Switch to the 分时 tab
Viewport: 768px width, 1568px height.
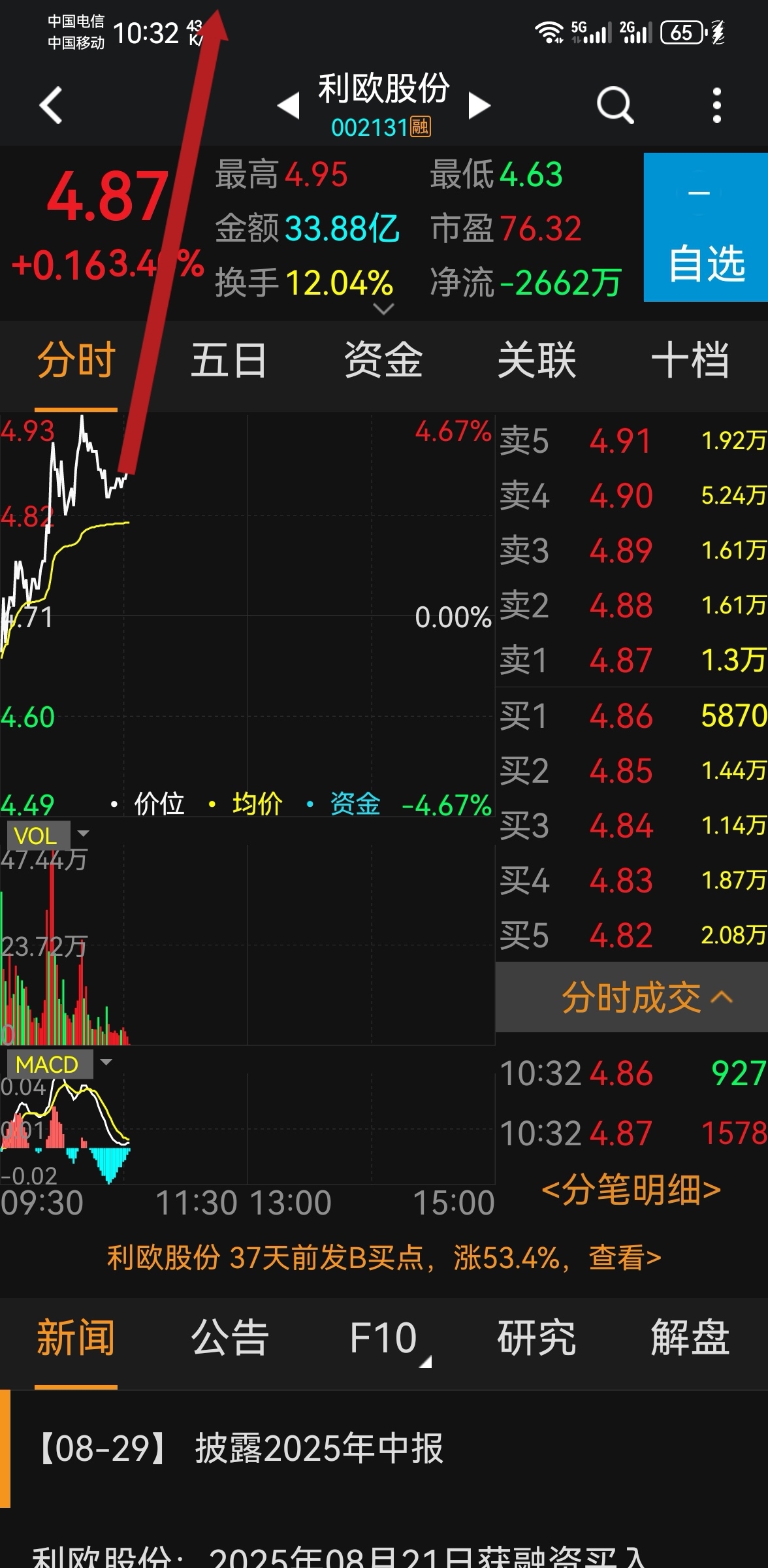pyautogui.click(x=76, y=361)
